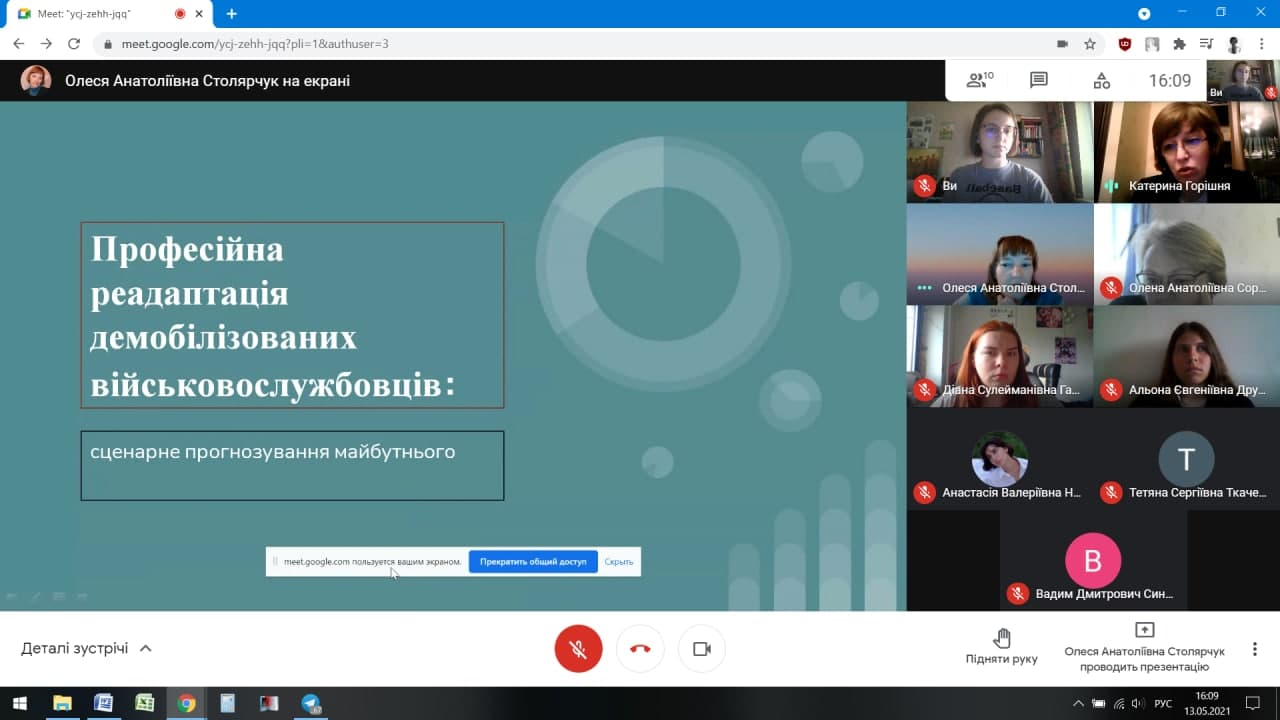Click the Скрыть link
Screen dimensions: 1280x720
pos(619,562)
